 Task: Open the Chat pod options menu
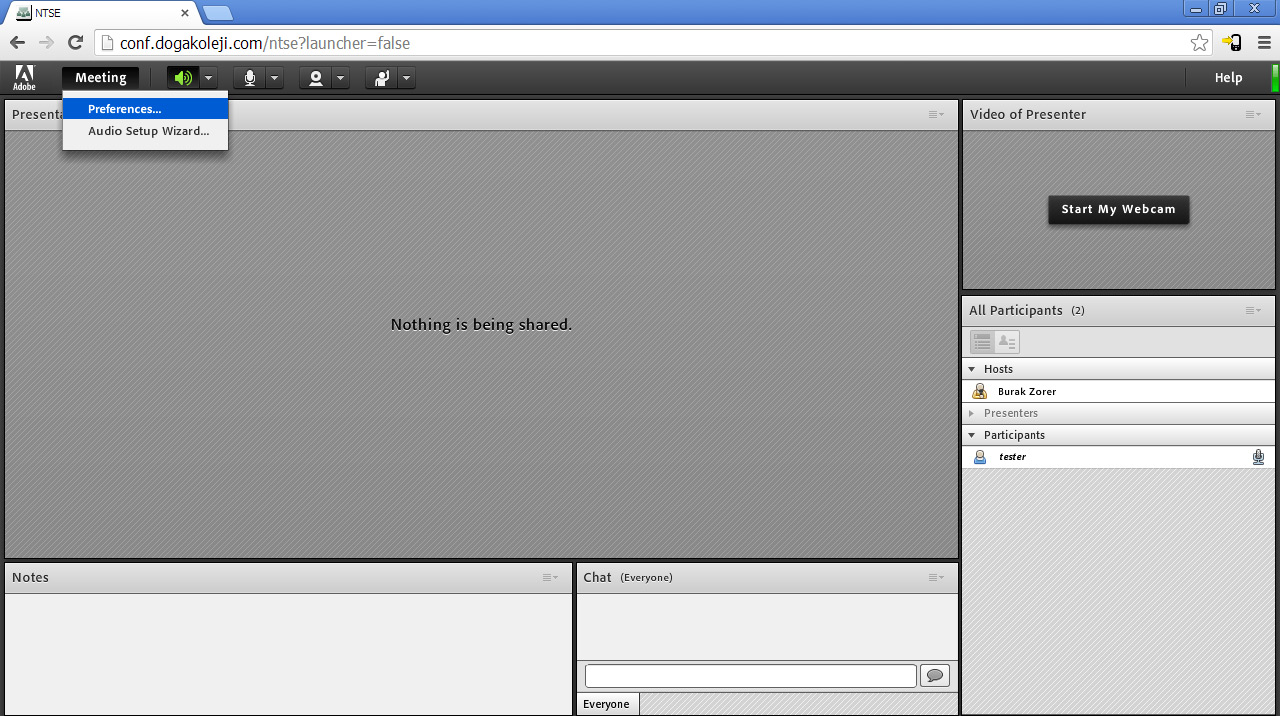[x=936, y=578]
